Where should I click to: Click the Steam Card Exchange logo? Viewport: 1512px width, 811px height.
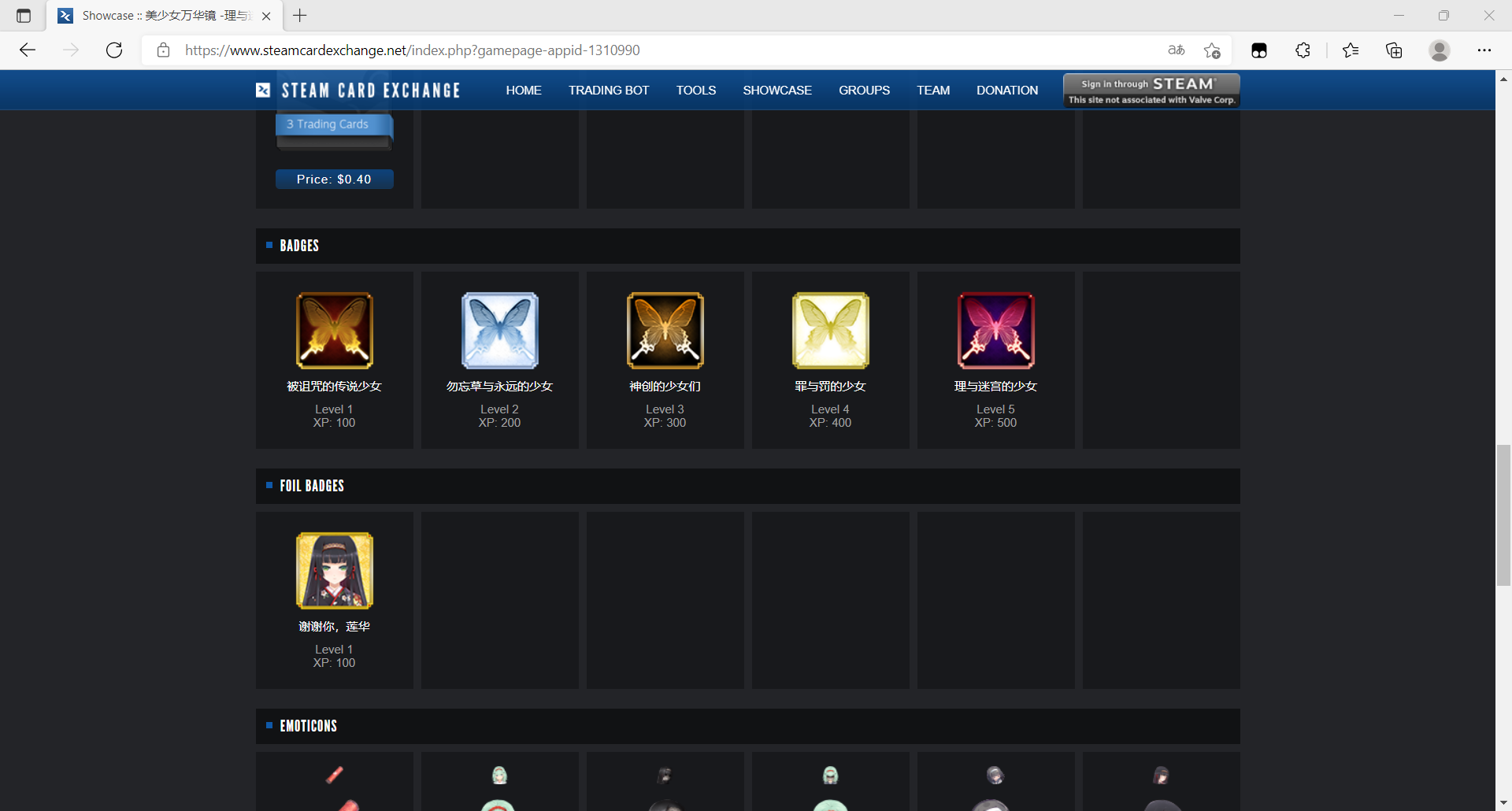coord(358,91)
